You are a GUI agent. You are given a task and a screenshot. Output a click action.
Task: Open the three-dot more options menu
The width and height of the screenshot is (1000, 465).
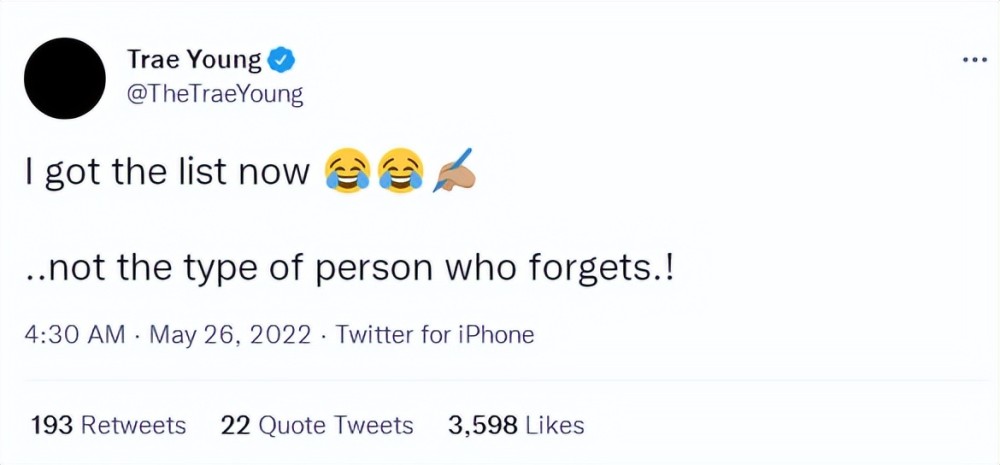974,61
